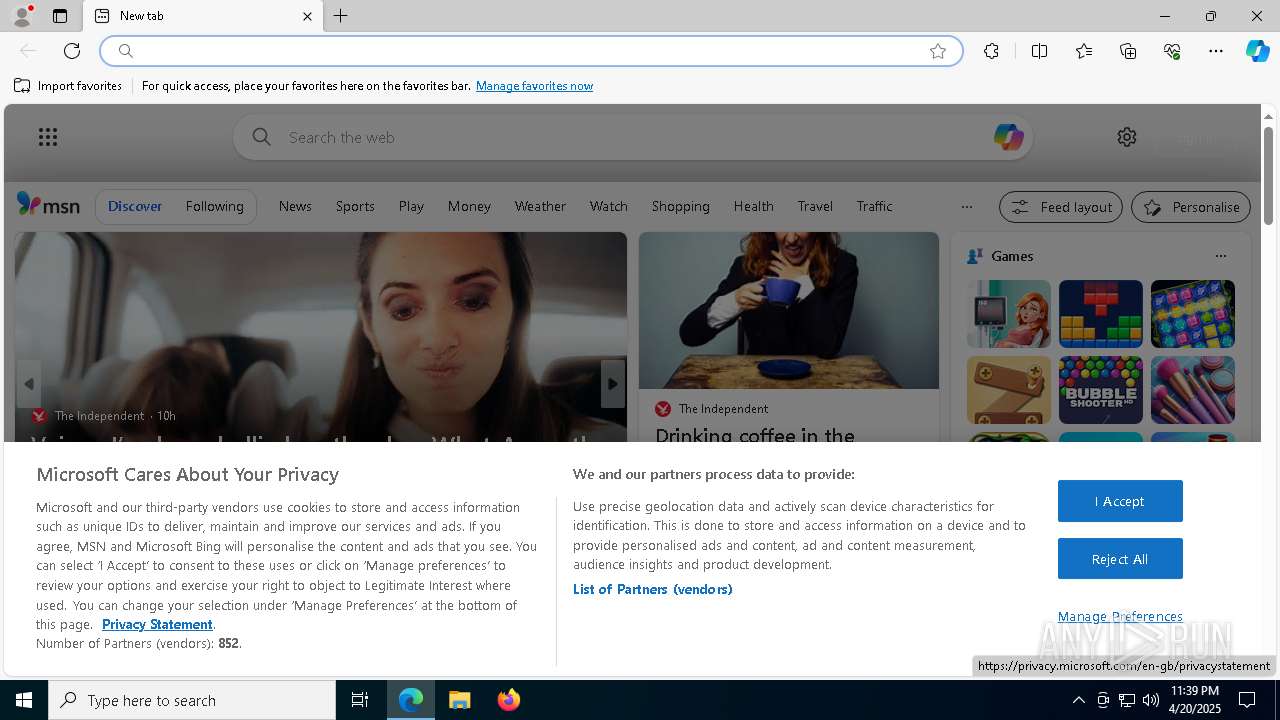Open List of Partners (vendors) link
Screen dimensions: 1280x720
coord(652,589)
